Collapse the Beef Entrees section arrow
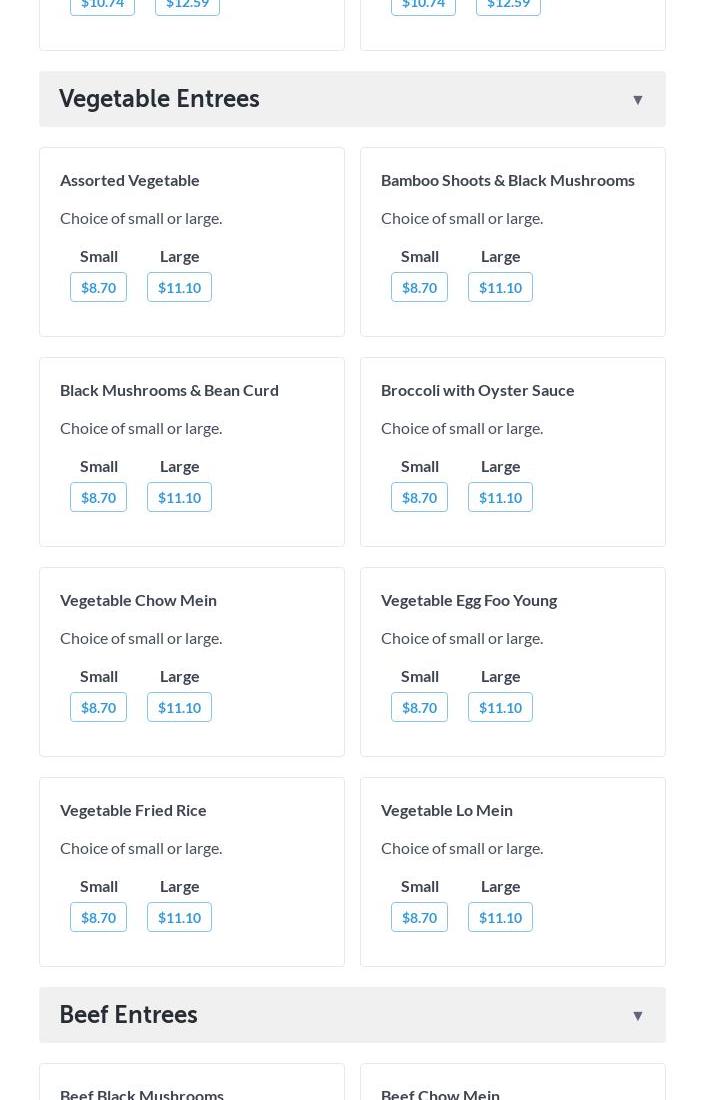The width and height of the screenshot is (705, 1100). (x=637, y=1015)
